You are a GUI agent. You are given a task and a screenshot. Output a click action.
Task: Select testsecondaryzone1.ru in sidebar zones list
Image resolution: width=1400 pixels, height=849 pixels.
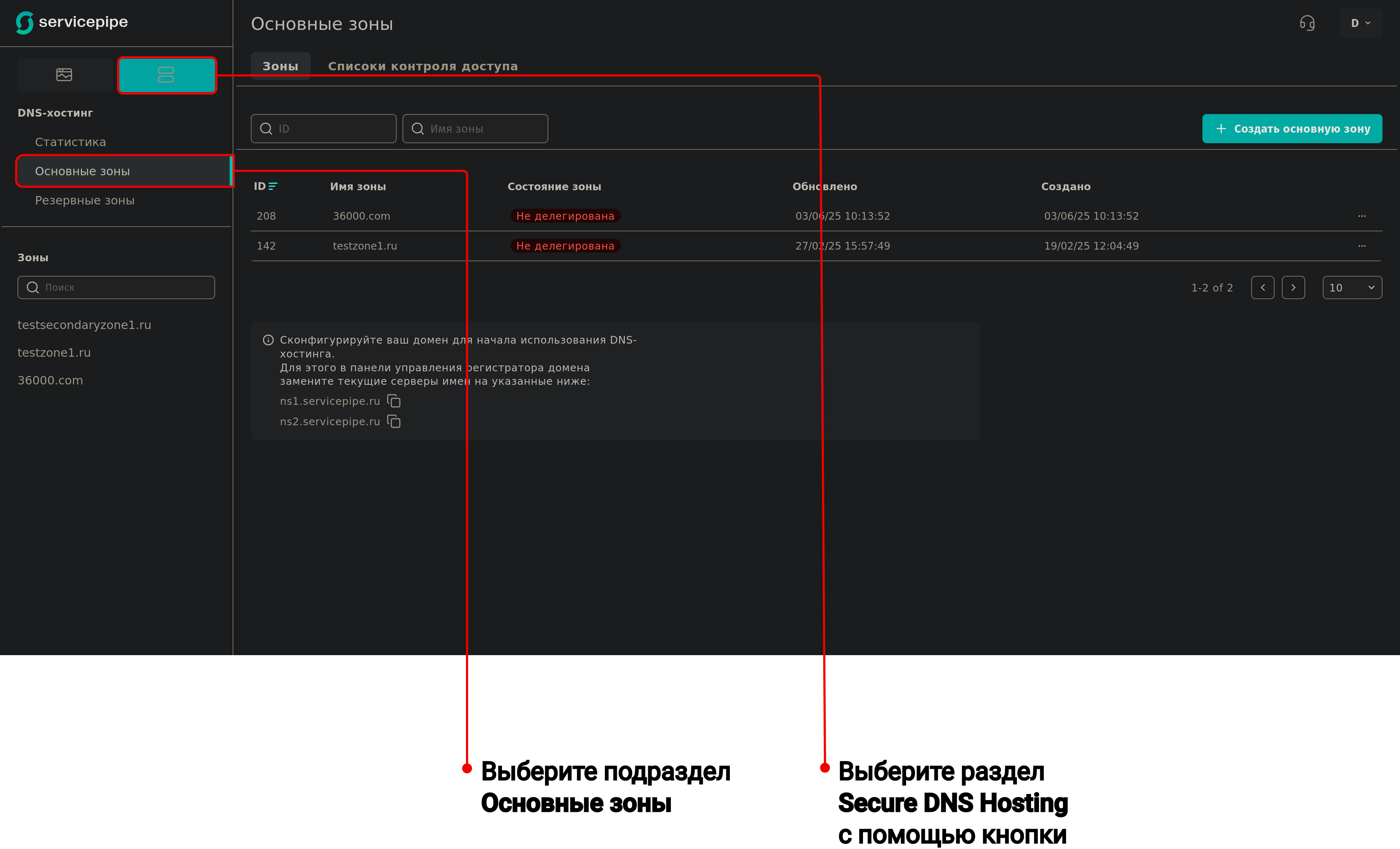pyautogui.click(x=84, y=325)
